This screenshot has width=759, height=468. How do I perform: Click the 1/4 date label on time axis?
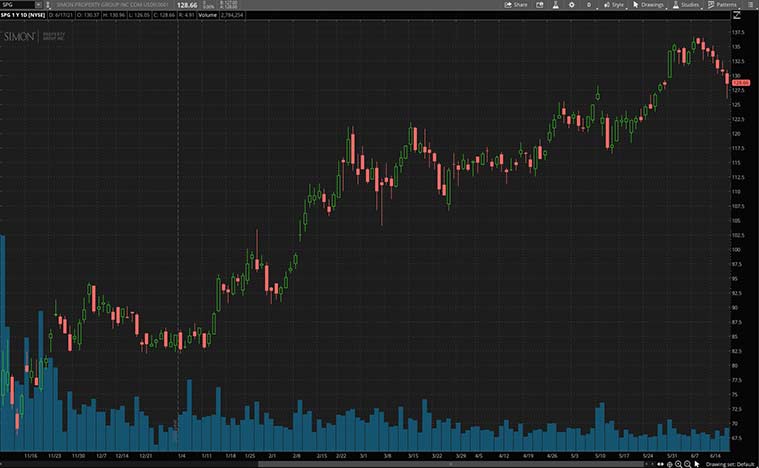pos(182,456)
